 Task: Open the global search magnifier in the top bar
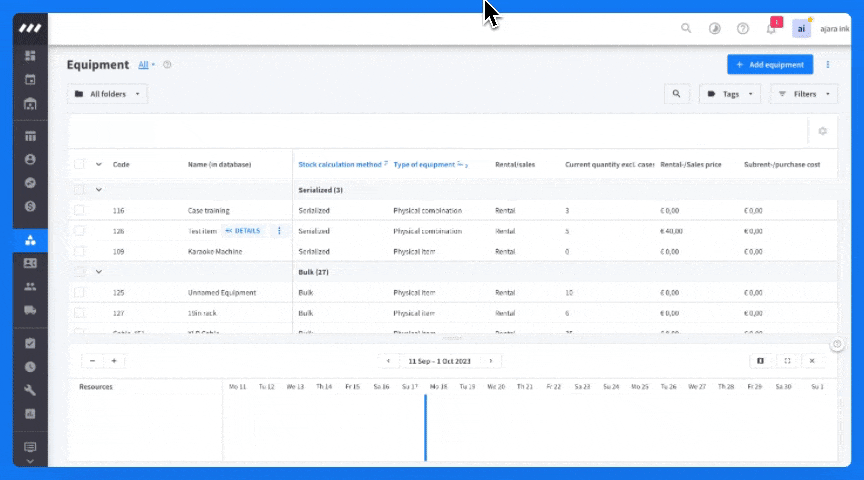click(x=686, y=28)
